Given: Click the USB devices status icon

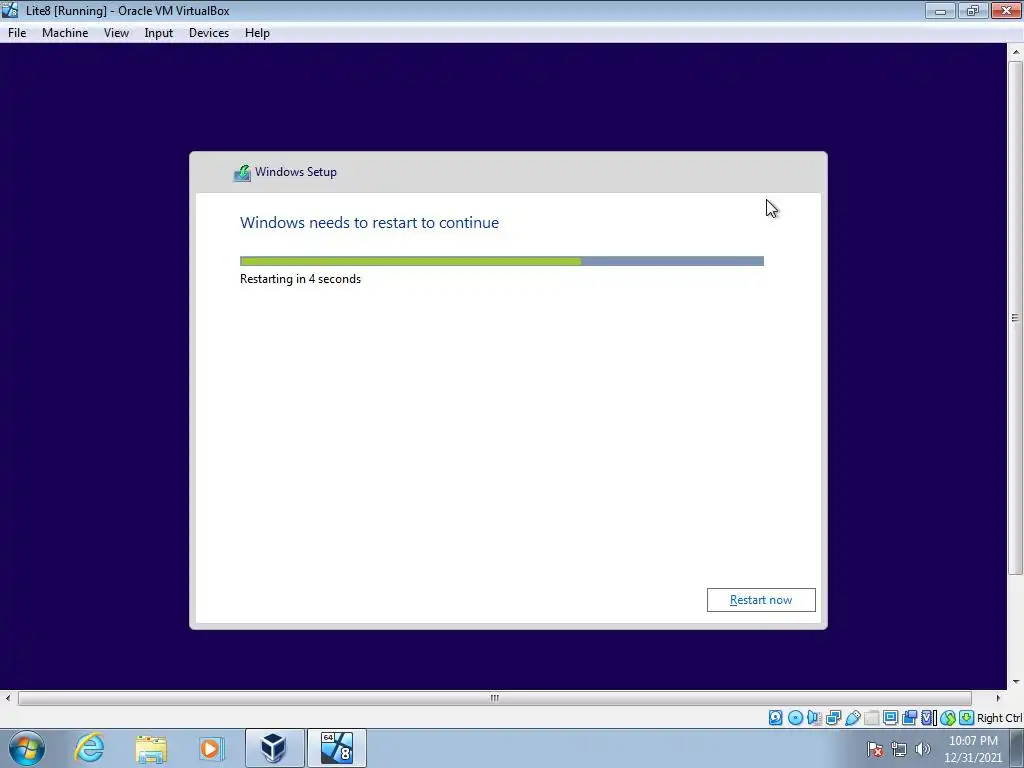Looking at the screenshot, I should pyautogui.click(x=853, y=718).
